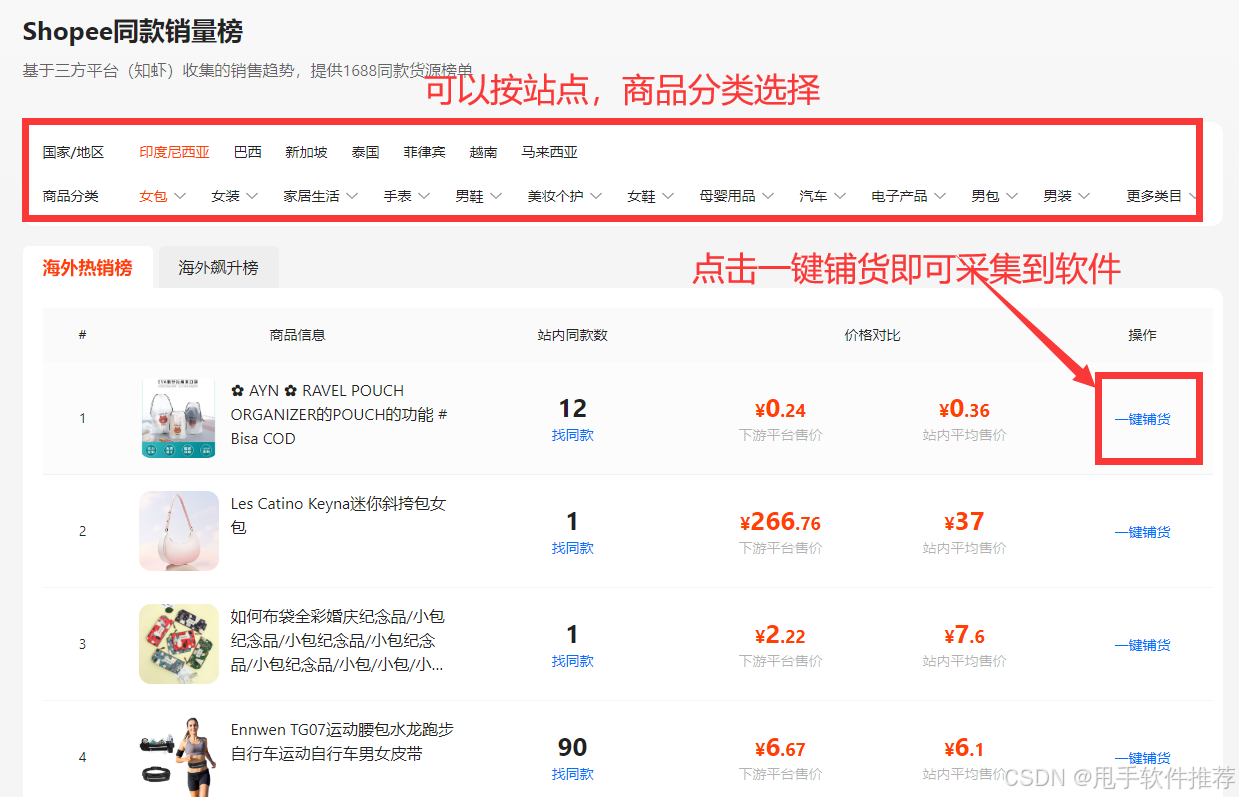Click 站内同款数 column header
This screenshot has height=797, width=1239.
[x=572, y=335]
